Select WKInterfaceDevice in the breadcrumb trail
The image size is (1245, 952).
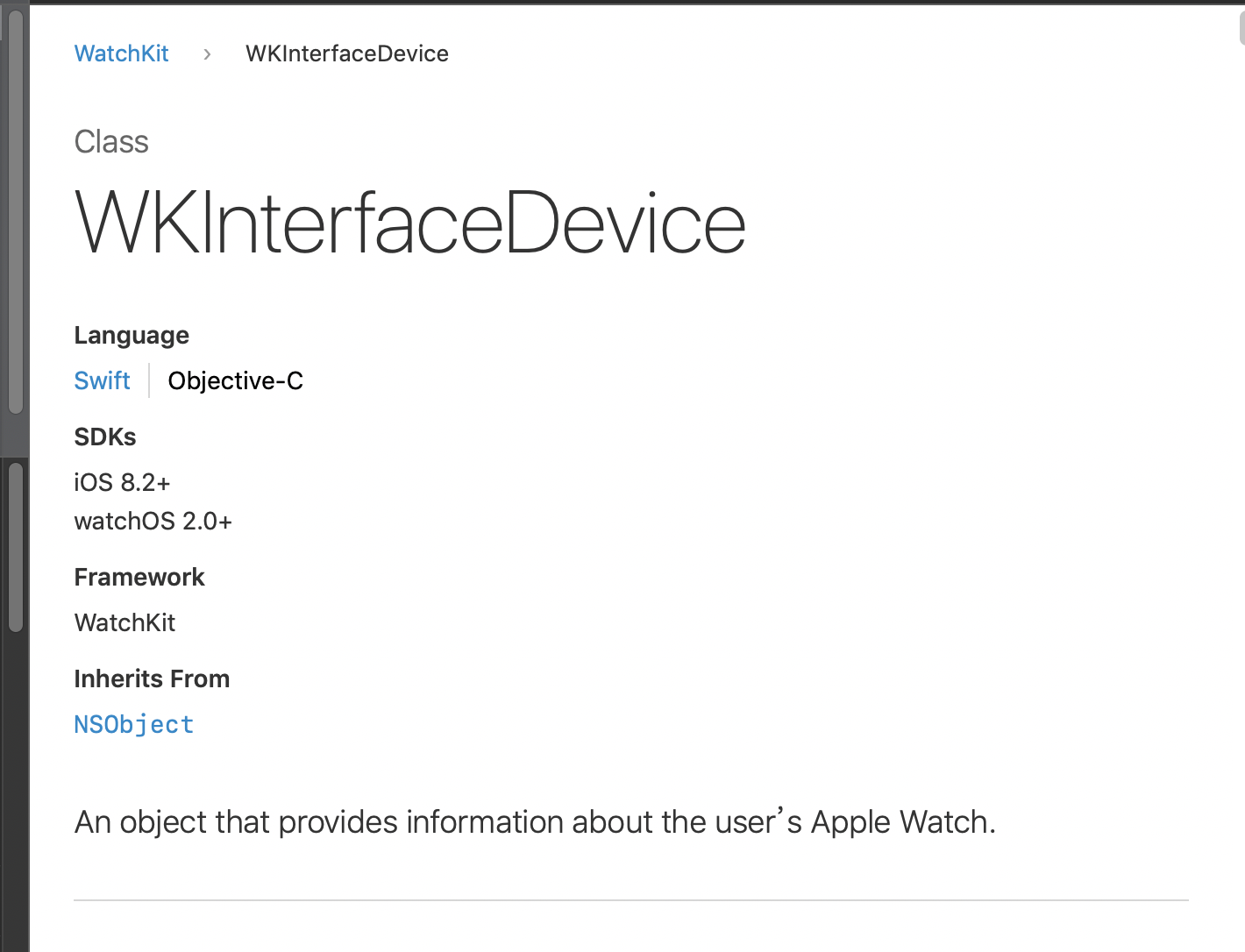click(x=346, y=53)
